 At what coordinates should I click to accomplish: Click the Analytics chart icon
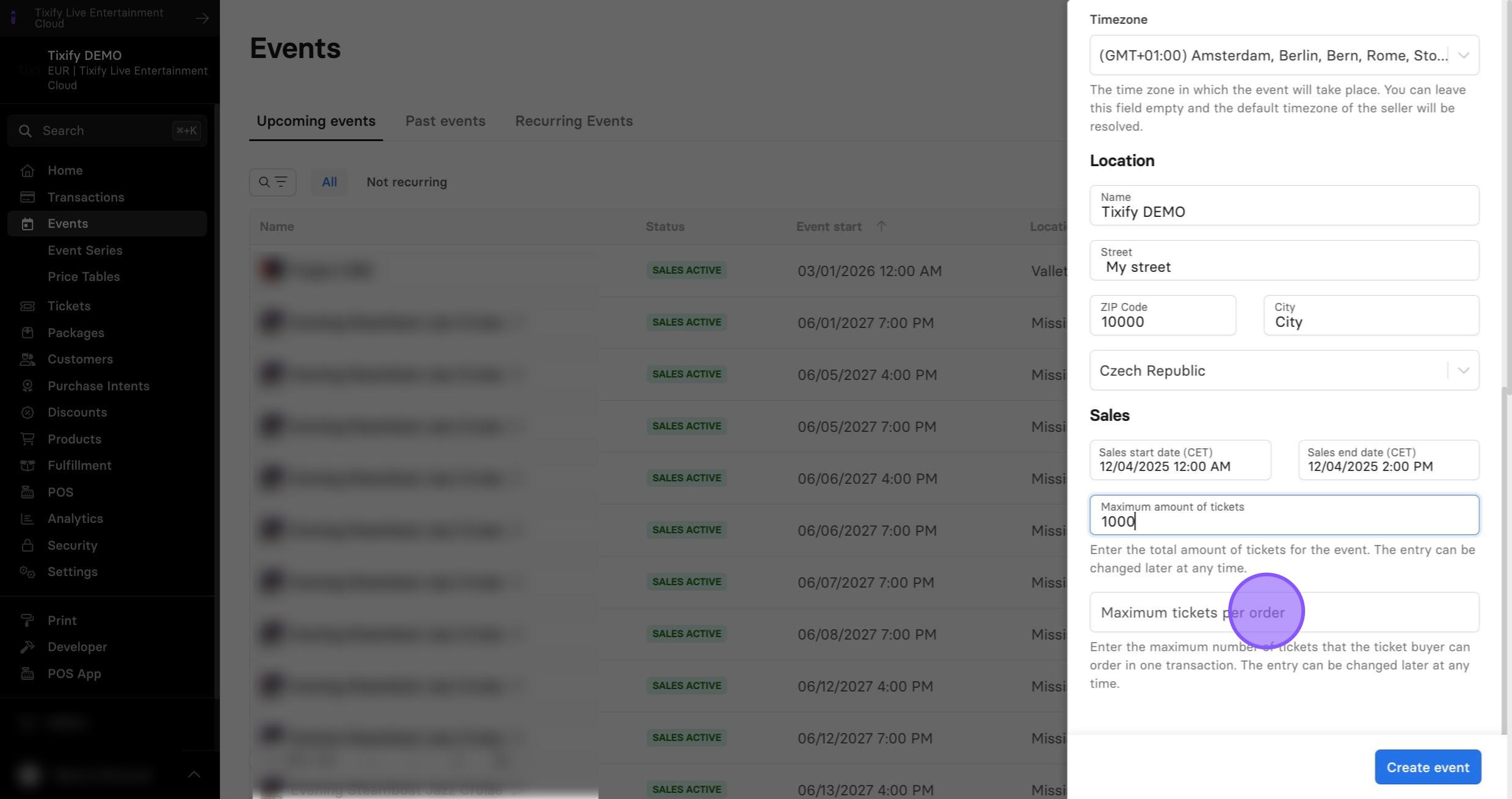[27, 519]
